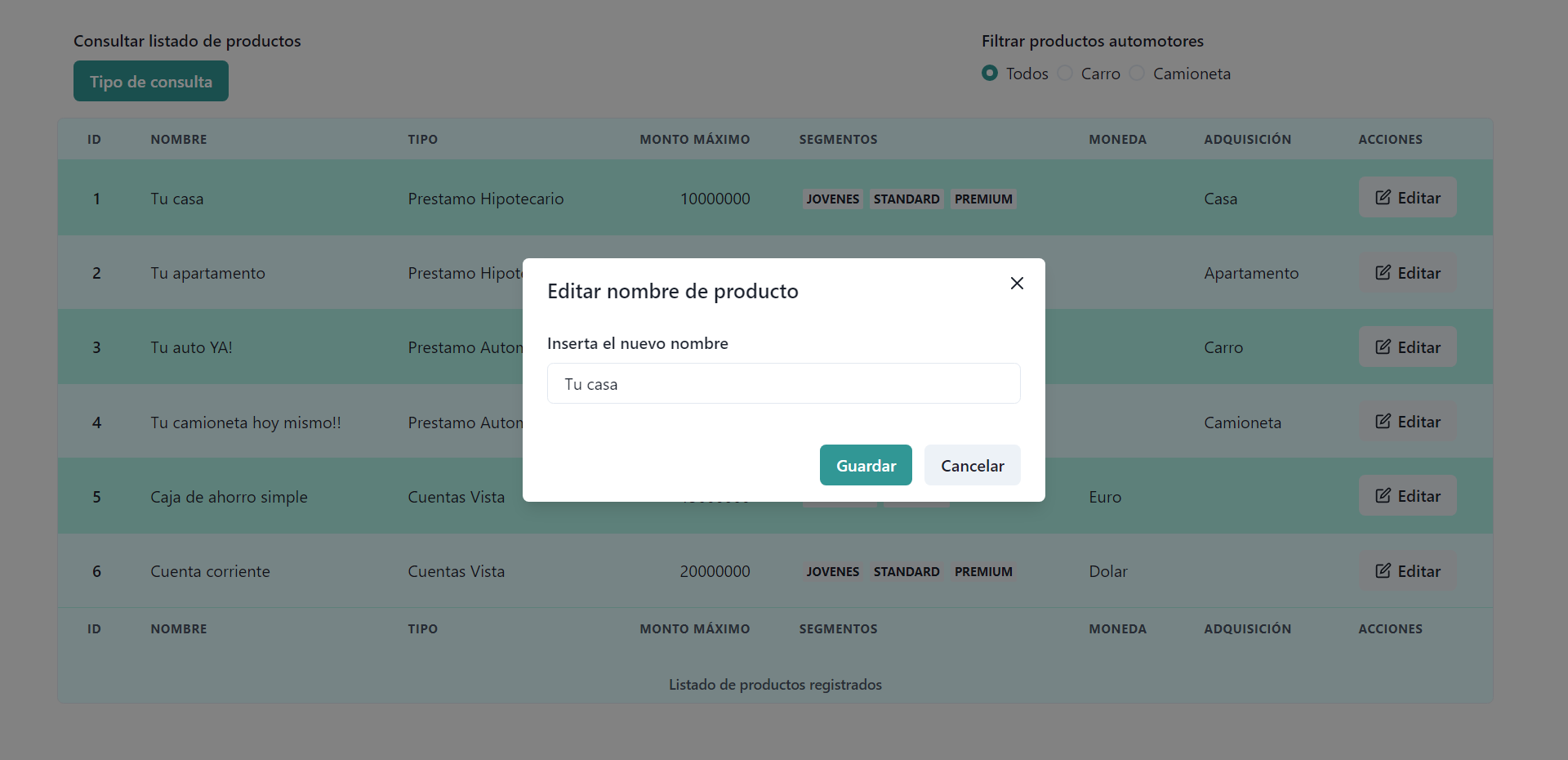Click the X icon to close the dialog
Image resolution: width=1568 pixels, height=760 pixels.
[1017, 283]
